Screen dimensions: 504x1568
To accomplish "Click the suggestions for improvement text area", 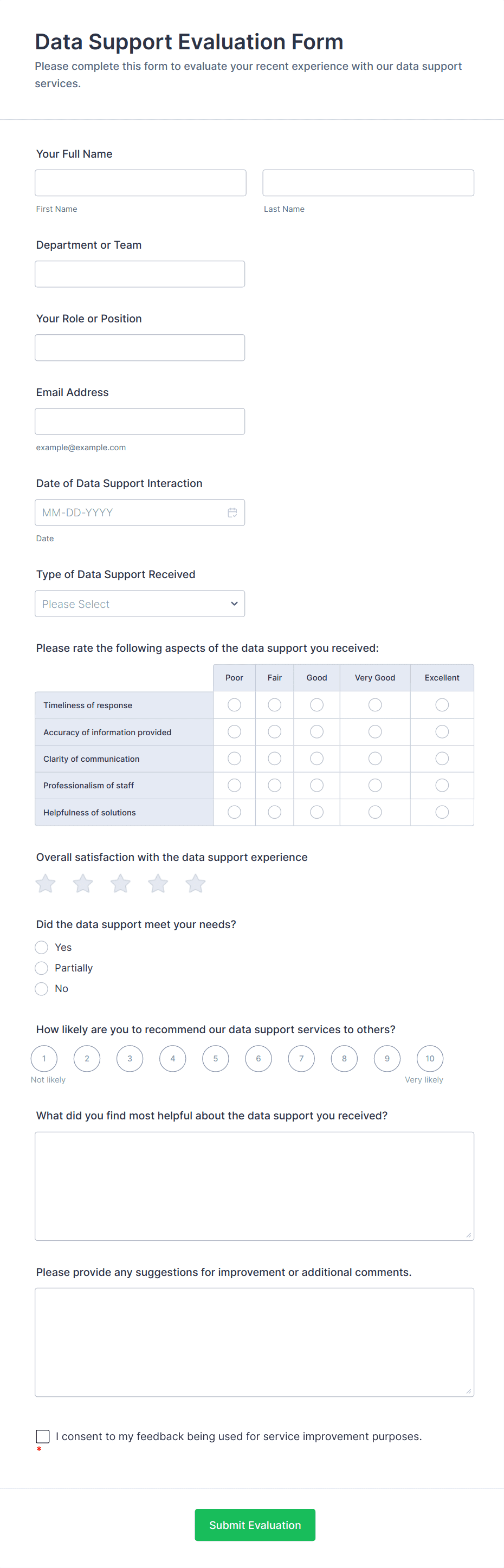I will point(254,1342).
